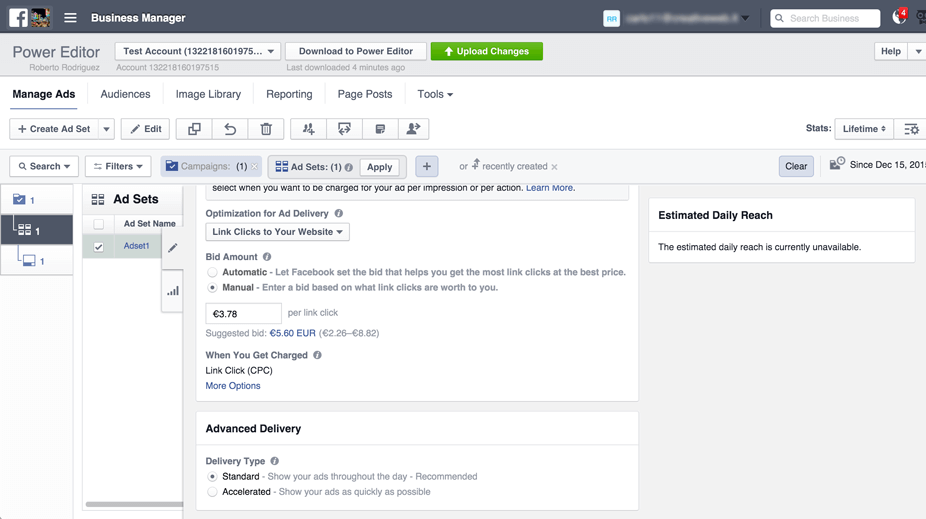Open the Image Library tab
The image size is (926, 519).
point(208,94)
